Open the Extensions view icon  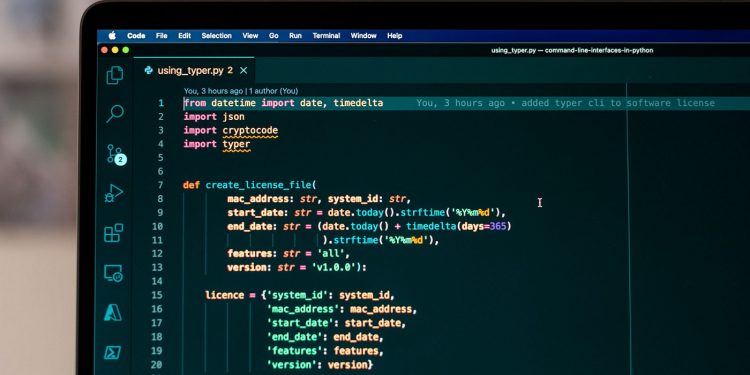click(x=114, y=233)
